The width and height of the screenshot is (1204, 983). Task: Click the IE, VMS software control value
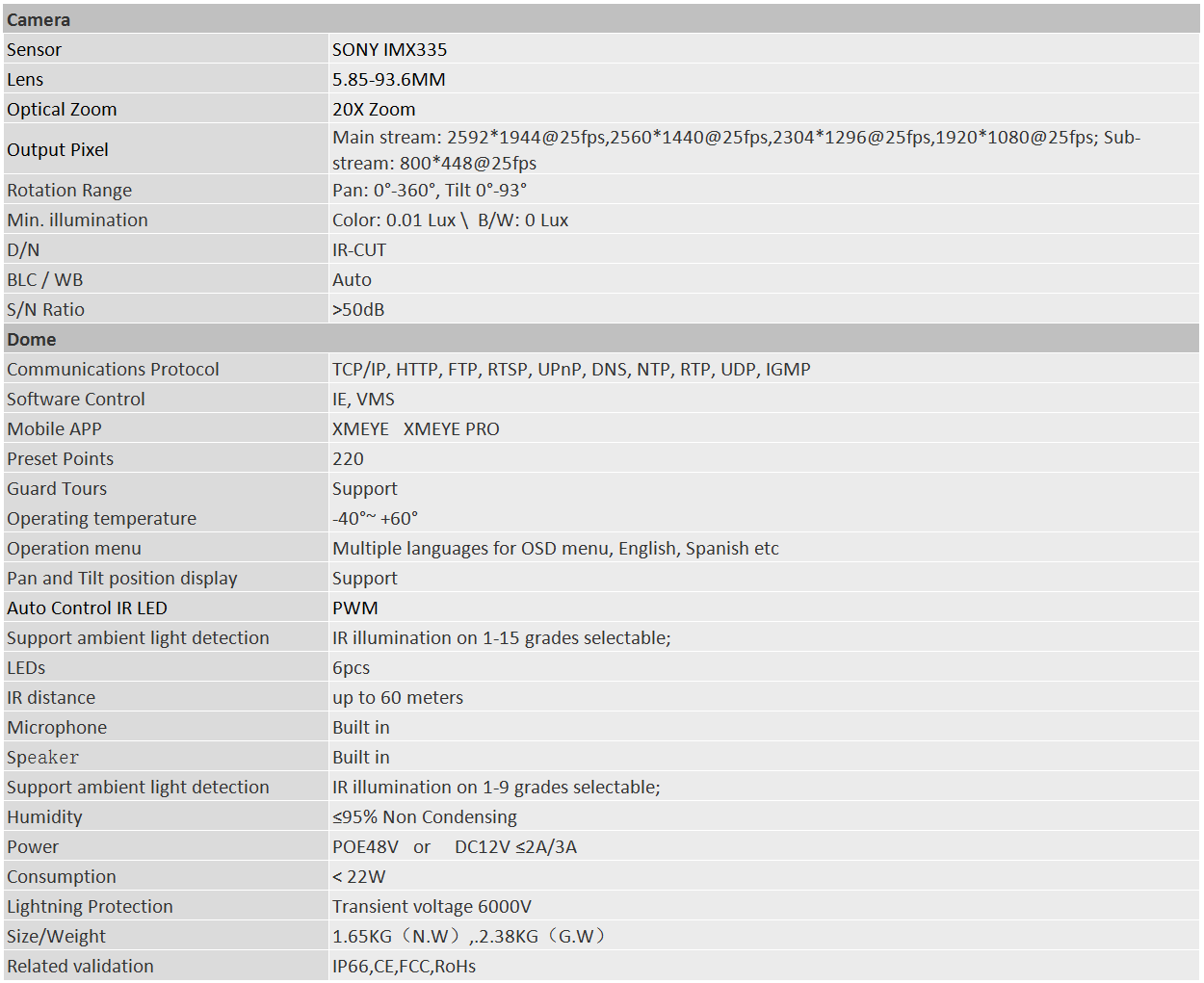pyautogui.click(x=363, y=399)
